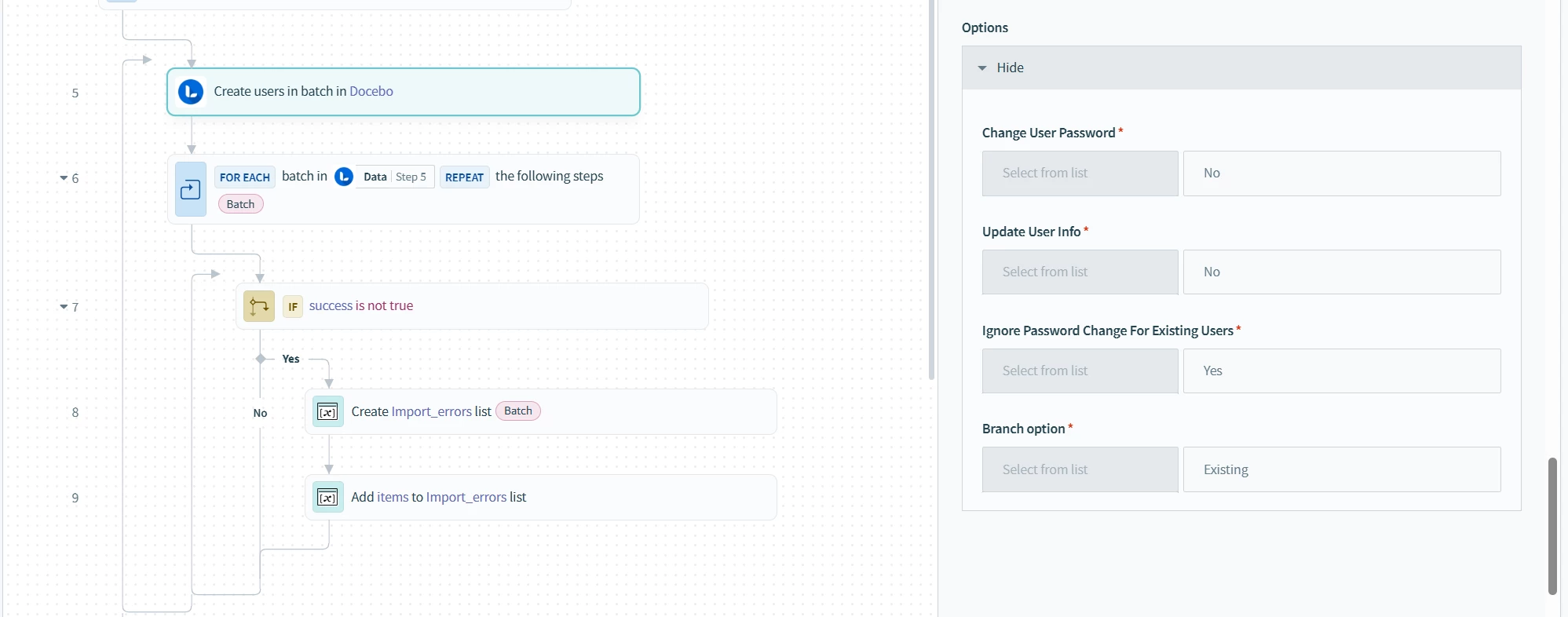This screenshot has width=1568, height=617.
Task: Open the Change User Password select-from-list dropdown
Action: click(x=1080, y=173)
